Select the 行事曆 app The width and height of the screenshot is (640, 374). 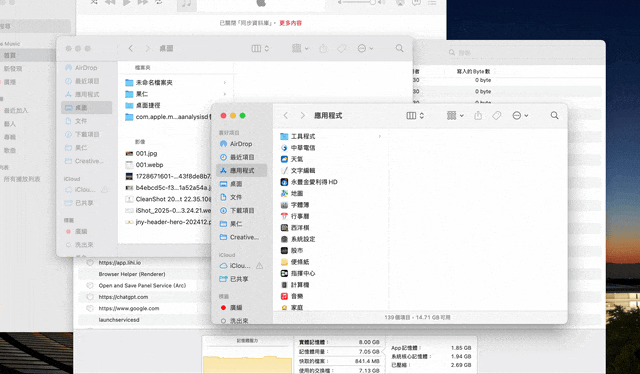pyautogui.click(x=295, y=216)
